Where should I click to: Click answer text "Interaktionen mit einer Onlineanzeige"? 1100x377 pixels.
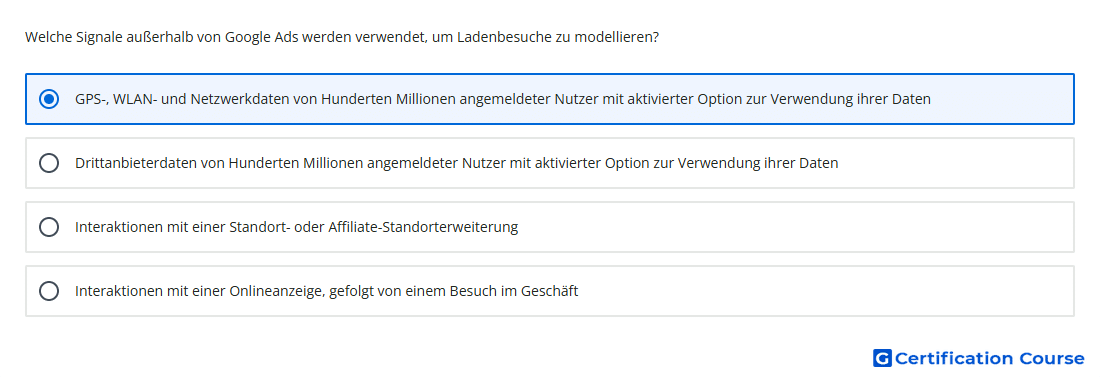327,291
